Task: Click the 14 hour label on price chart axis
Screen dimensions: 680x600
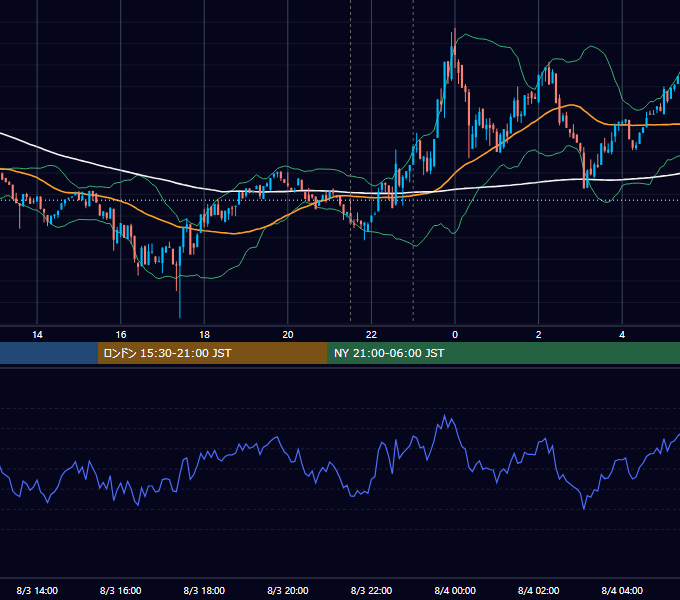Action: tap(37, 335)
